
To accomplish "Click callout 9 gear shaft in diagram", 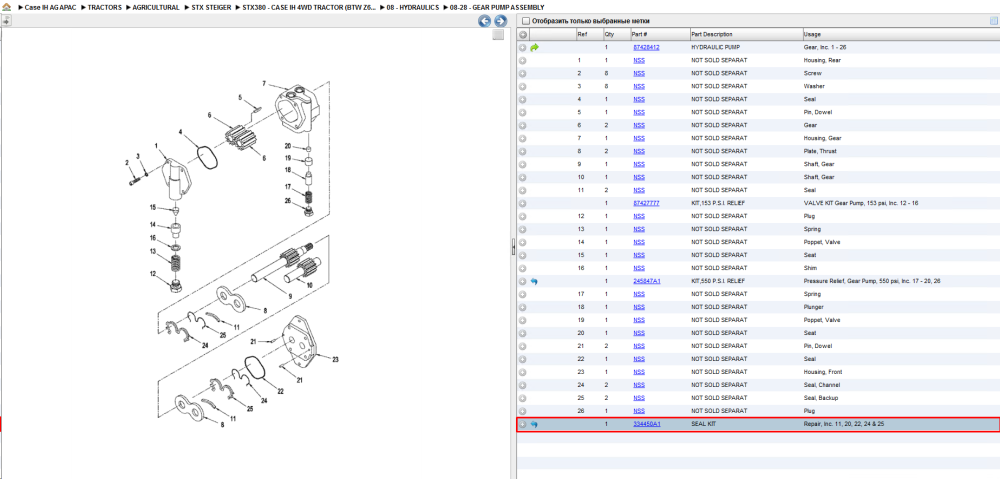I will 290,297.
